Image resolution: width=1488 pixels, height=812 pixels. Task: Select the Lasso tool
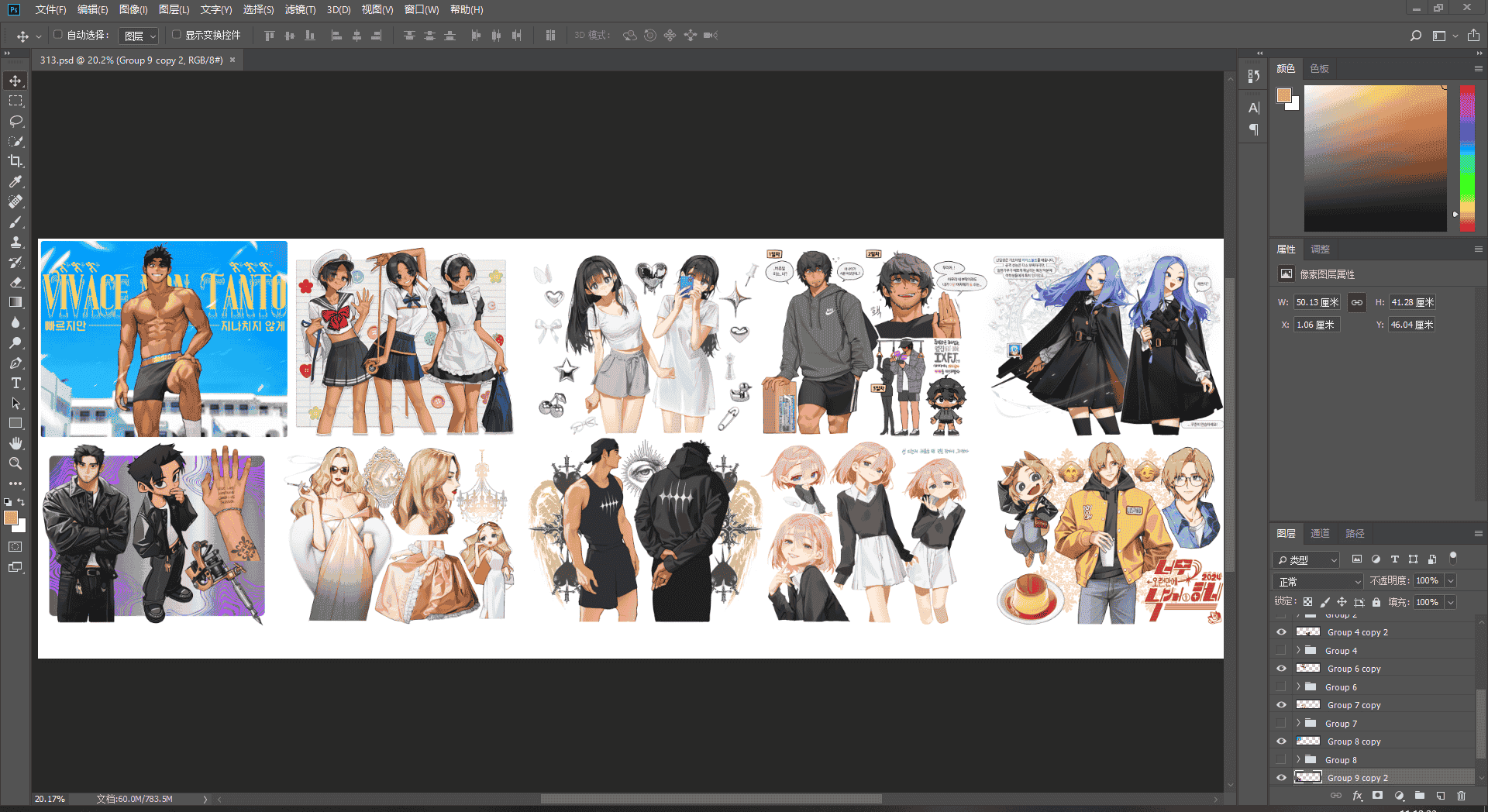[15, 122]
